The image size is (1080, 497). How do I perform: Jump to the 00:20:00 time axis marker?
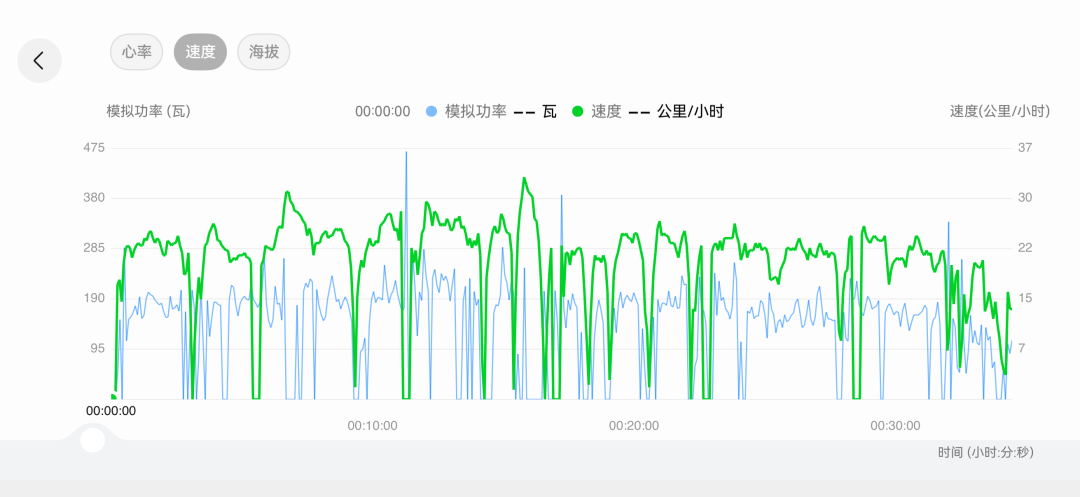click(x=634, y=425)
